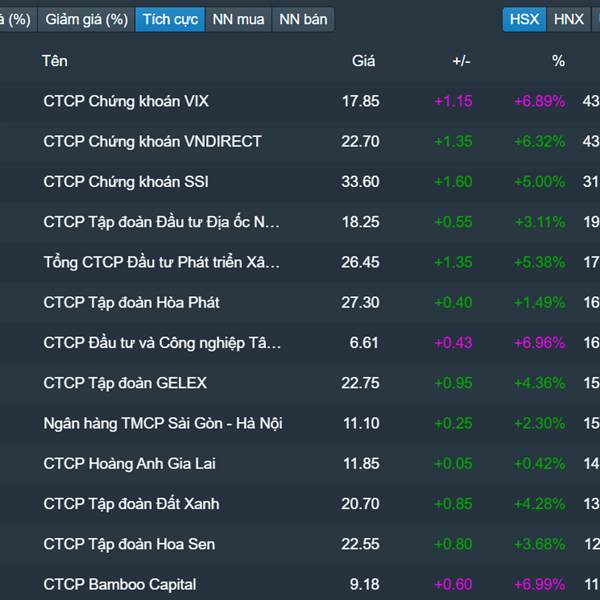Select CTCP Đầu tư và Công nghiệp row
Image resolution: width=600 pixels, height=600 pixels.
coord(162,343)
